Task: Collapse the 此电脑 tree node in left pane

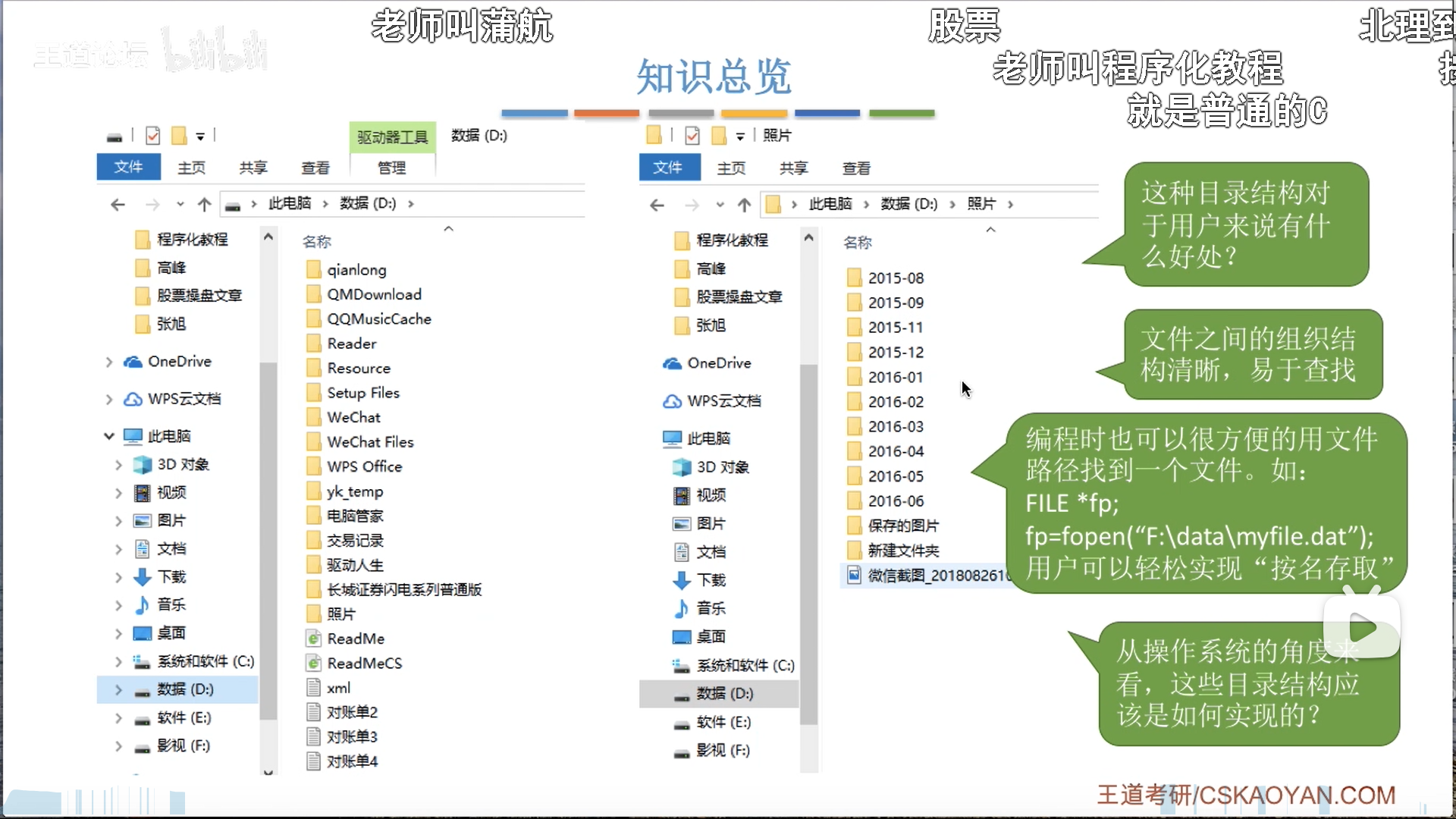Action: coord(109,436)
